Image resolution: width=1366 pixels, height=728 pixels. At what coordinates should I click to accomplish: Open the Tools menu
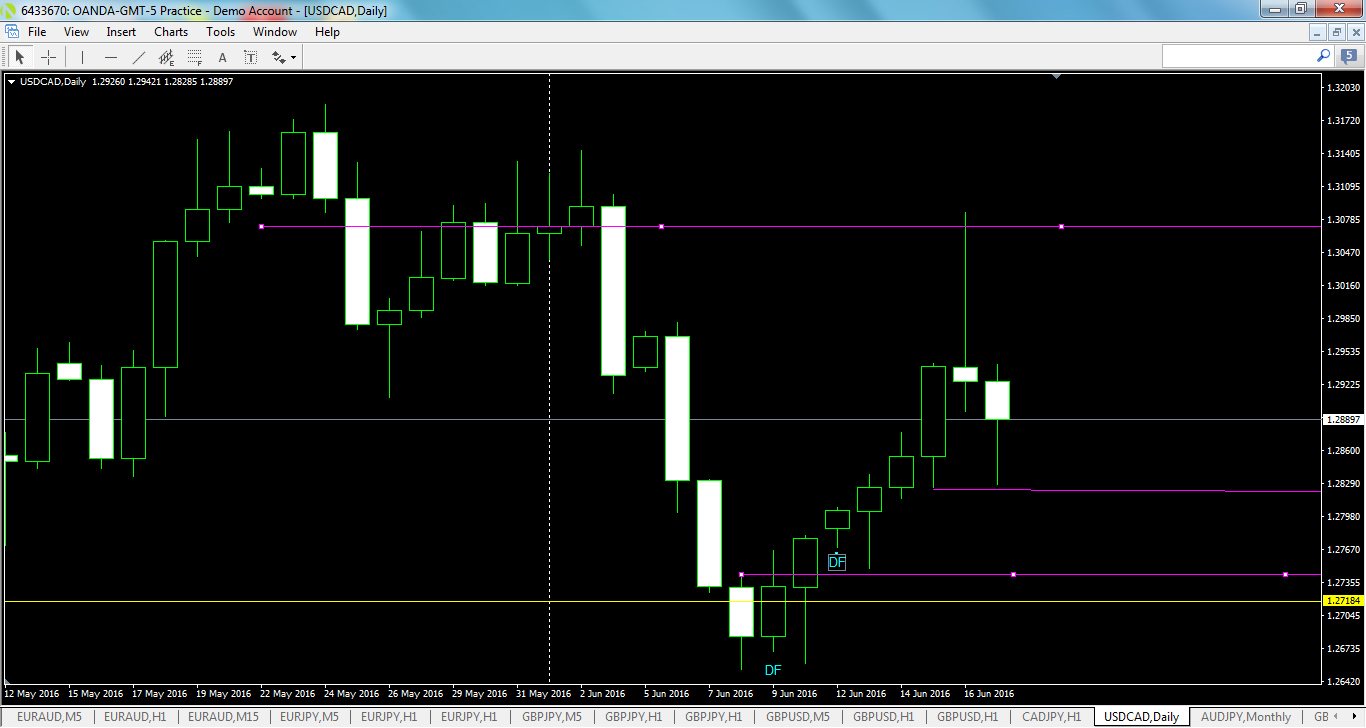220,31
